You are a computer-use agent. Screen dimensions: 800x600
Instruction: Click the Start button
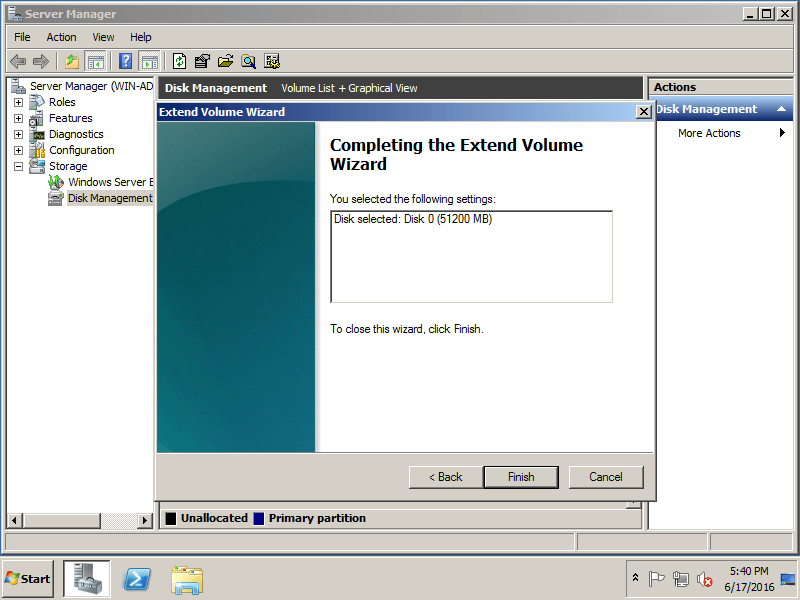click(x=28, y=579)
